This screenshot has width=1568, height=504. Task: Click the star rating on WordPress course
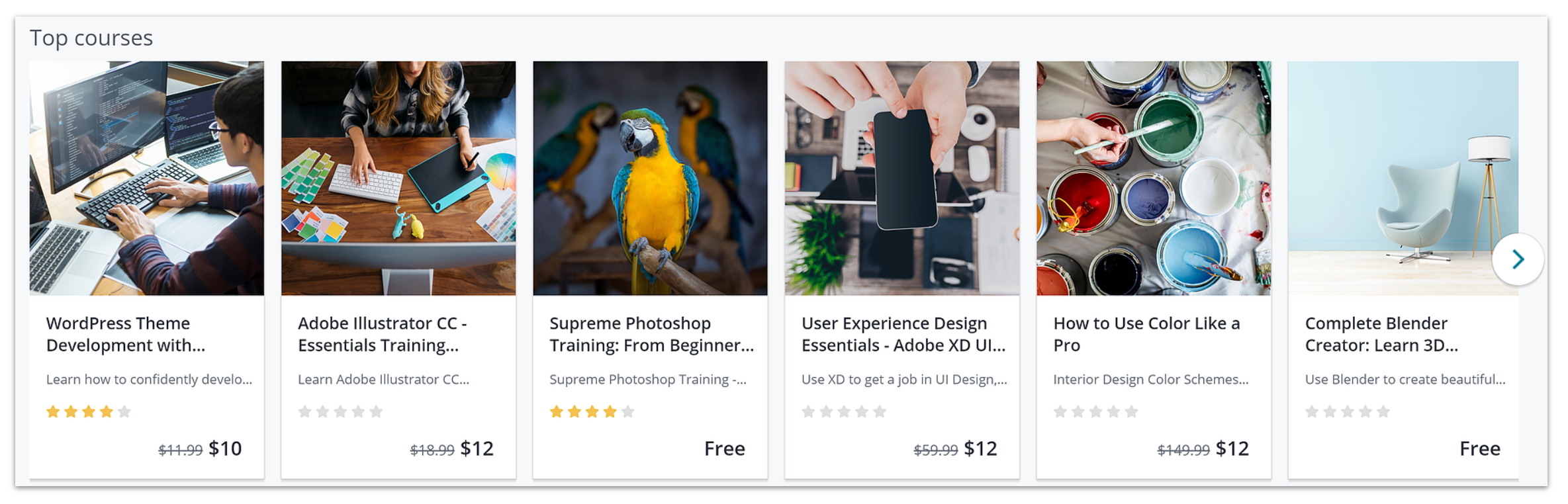coord(89,412)
